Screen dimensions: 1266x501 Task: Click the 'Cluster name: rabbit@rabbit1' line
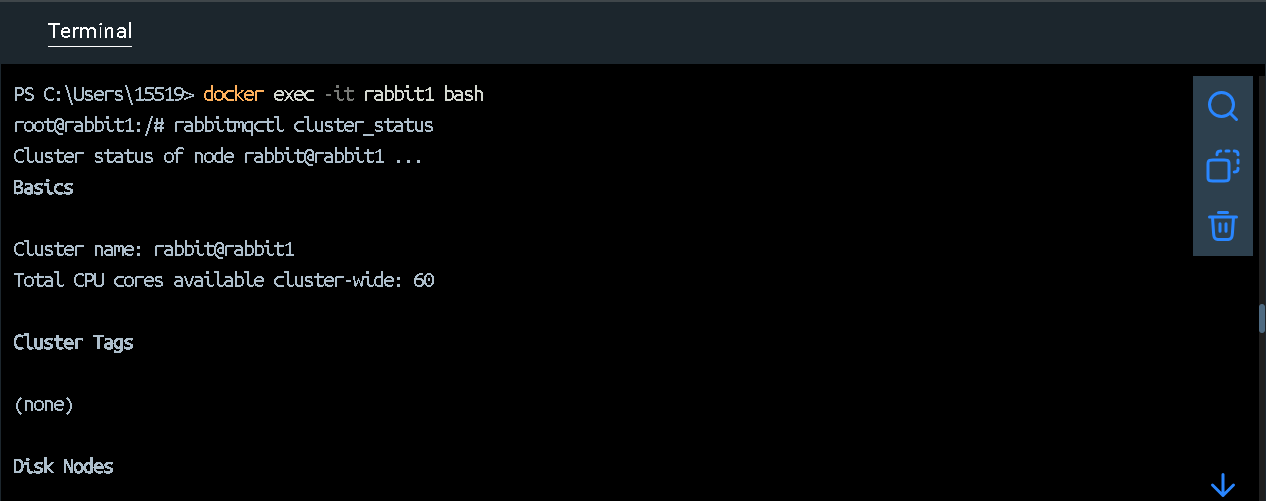(x=154, y=250)
